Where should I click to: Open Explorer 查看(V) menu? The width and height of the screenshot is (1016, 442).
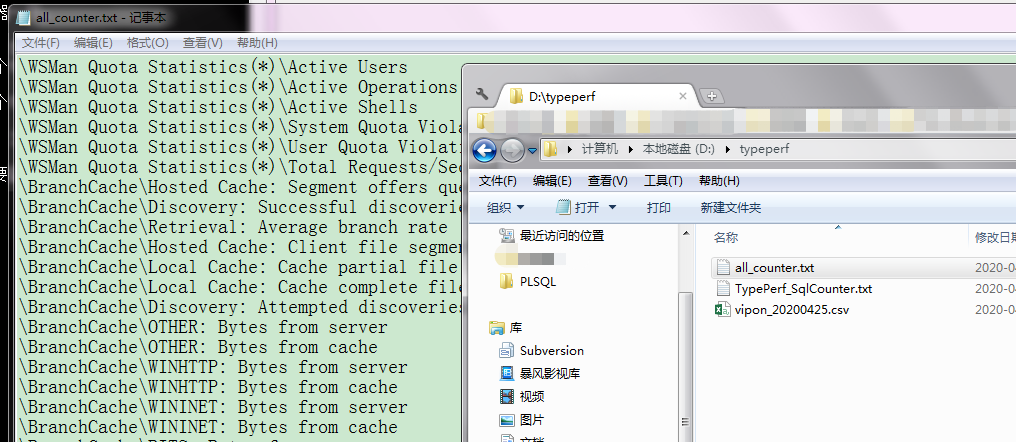[x=608, y=181]
